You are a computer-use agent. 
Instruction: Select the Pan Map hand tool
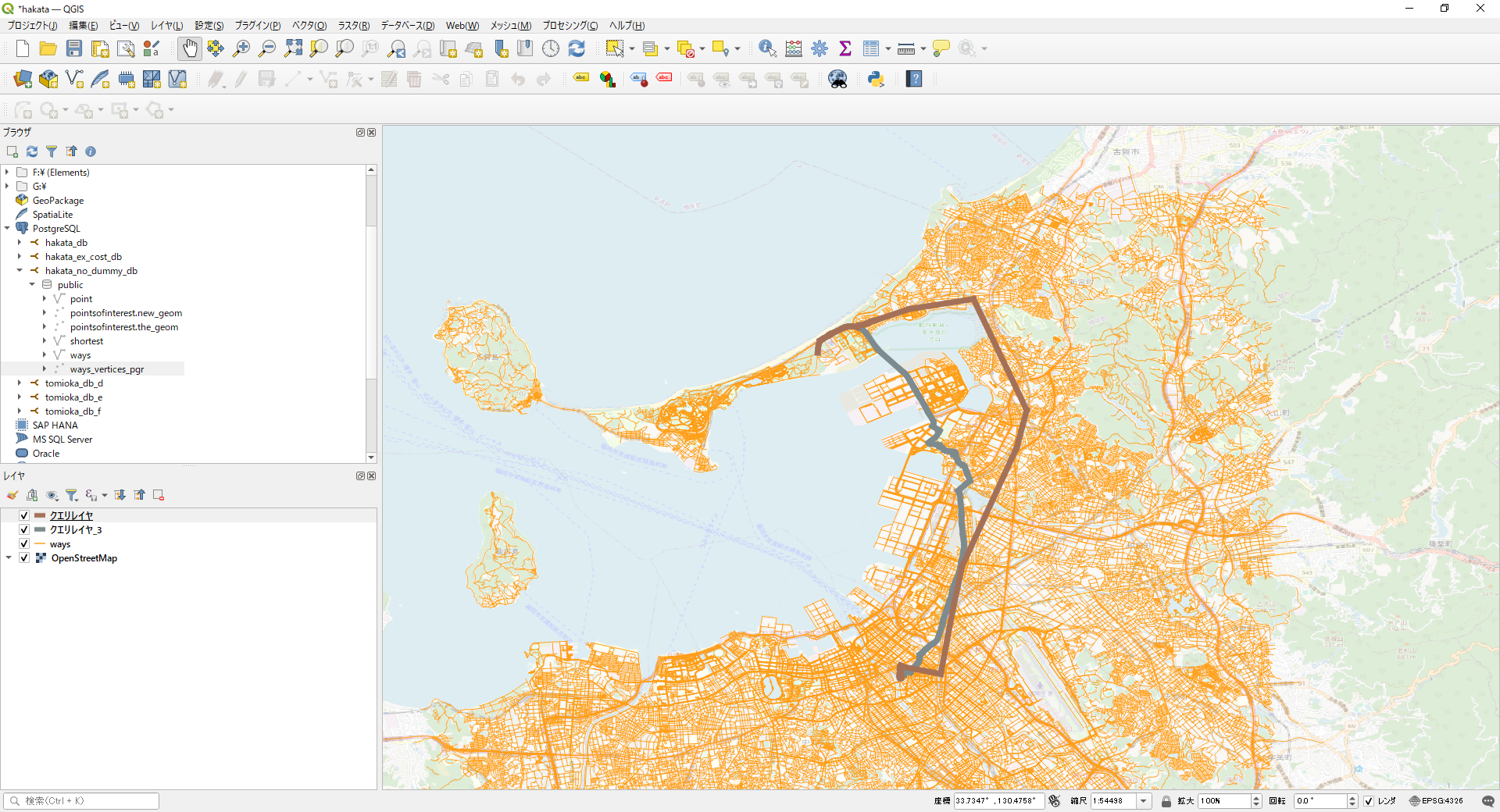(x=190, y=48)
